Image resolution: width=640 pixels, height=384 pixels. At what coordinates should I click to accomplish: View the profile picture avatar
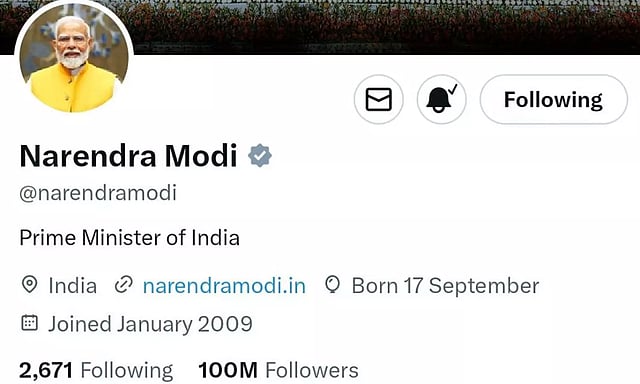point(74,59)
